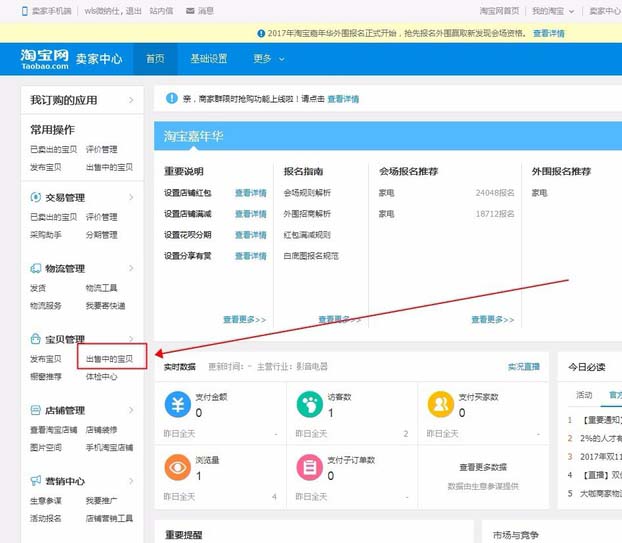Click 查看详情 after 请点击
622x543 pixels.
(343, 99)
